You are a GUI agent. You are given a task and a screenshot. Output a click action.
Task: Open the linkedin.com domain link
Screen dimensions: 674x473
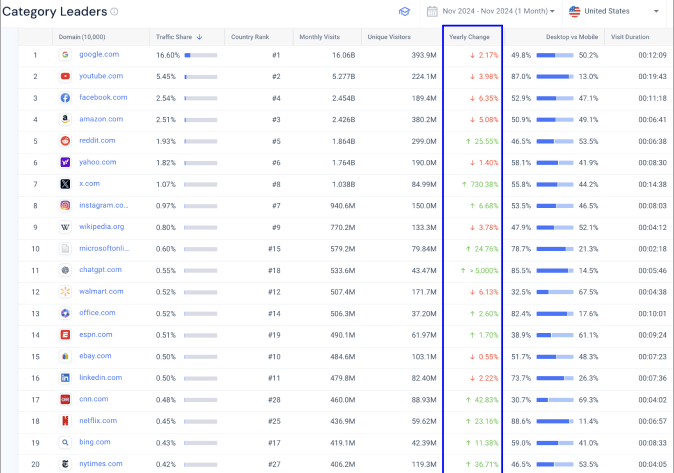click(x=101, y=377)
